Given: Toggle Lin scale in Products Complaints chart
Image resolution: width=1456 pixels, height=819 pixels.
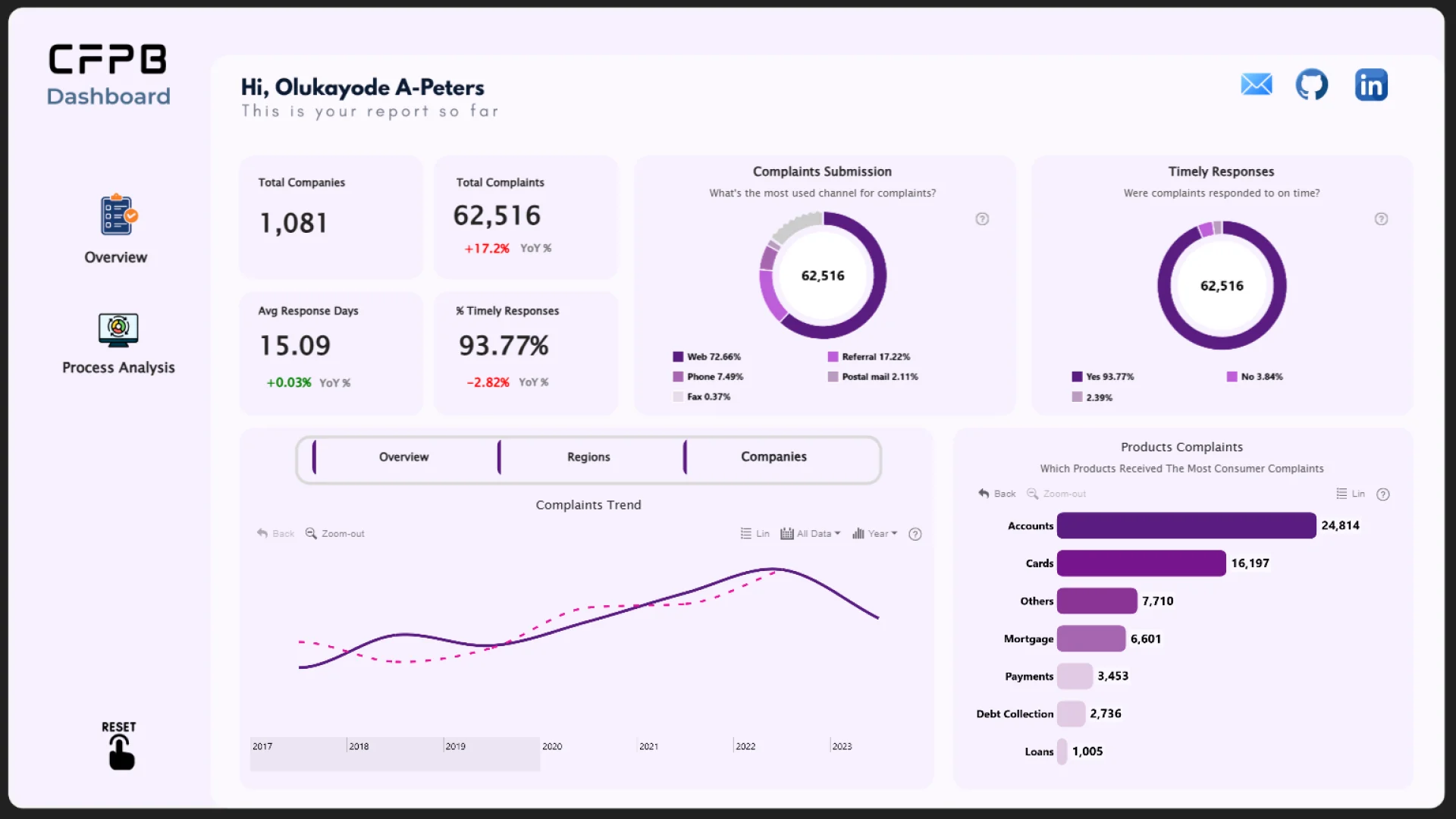Looking at the screenshot, I should tap(1350, 494).
